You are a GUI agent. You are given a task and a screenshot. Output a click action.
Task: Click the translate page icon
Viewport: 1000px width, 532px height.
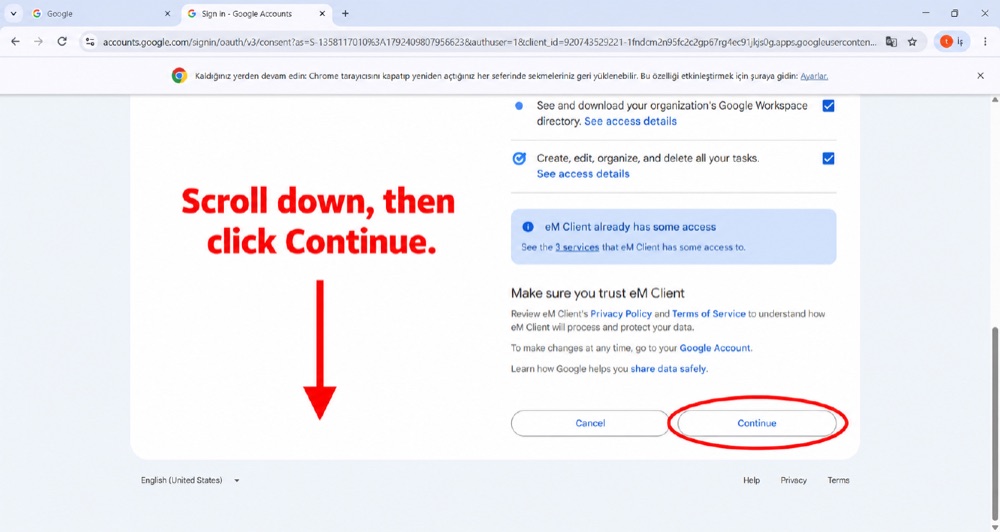point(891,41)
